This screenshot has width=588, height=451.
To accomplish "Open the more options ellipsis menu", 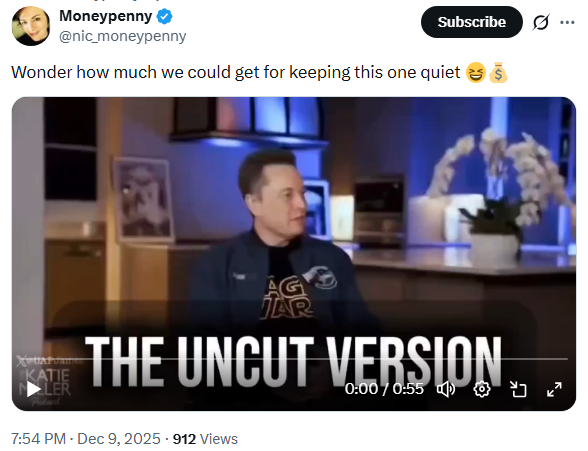I will [x=567, y=22].
